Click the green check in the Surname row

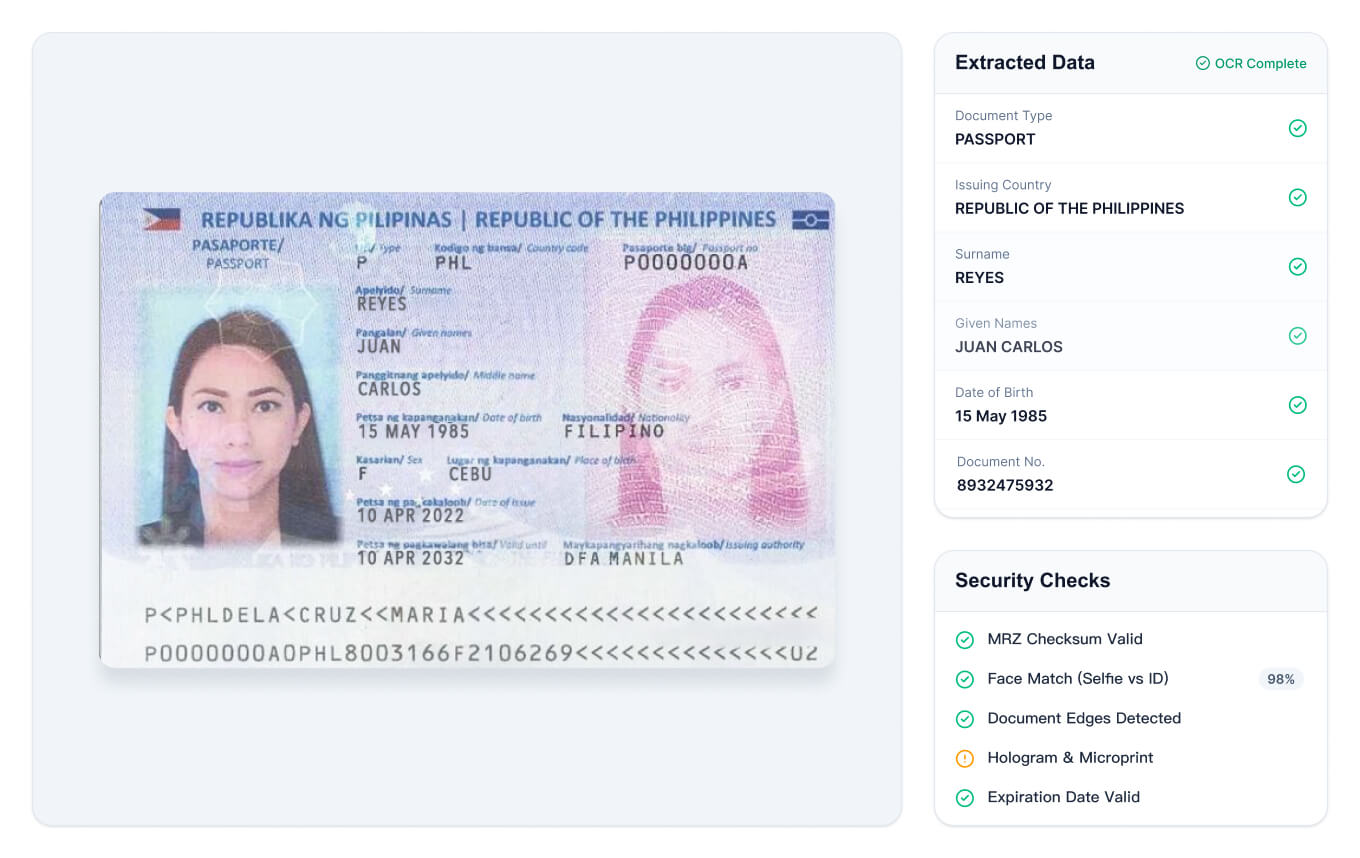click(x=1297, y=266)
